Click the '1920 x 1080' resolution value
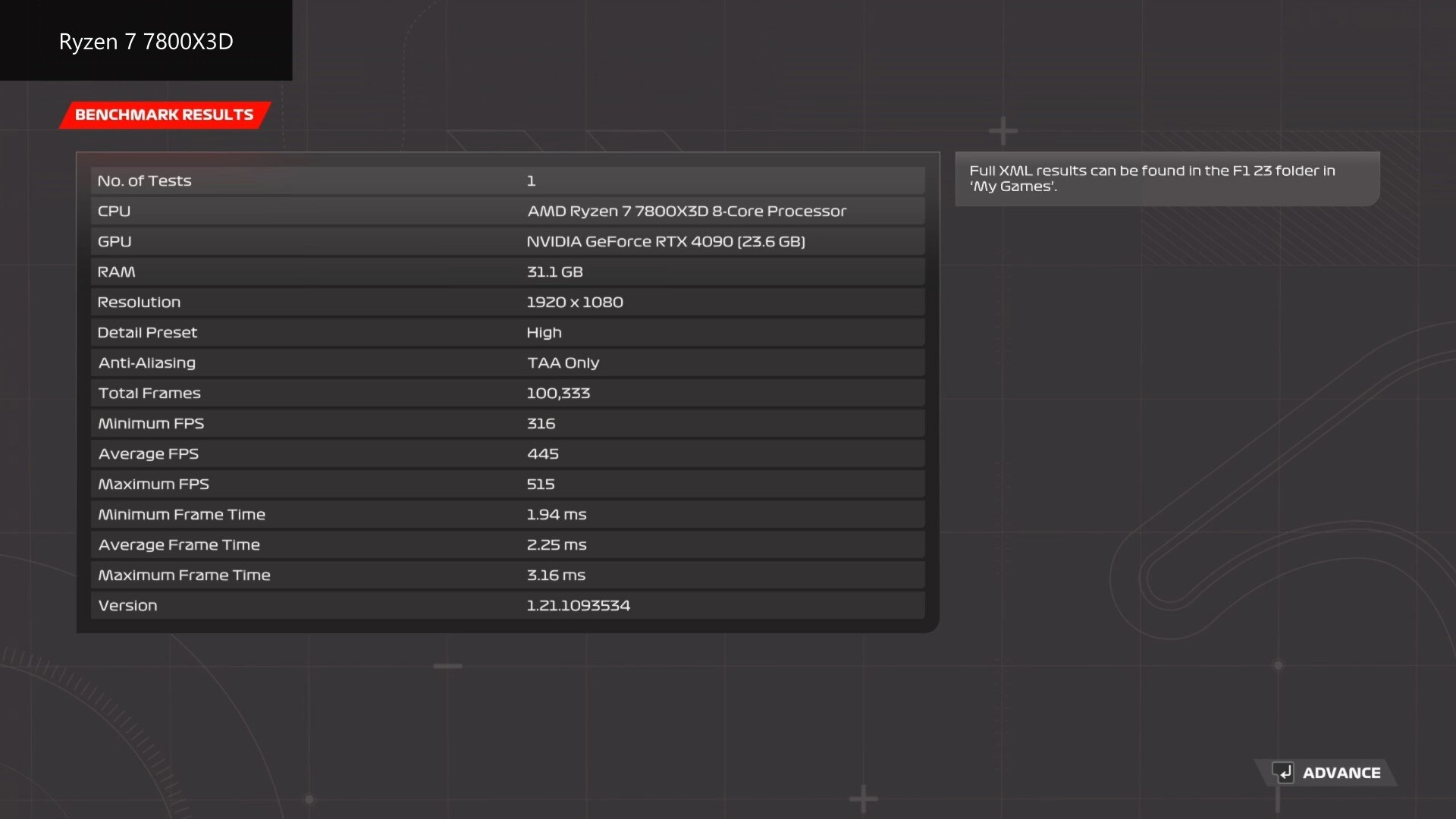1456x819 pixels. pos(575,303)
